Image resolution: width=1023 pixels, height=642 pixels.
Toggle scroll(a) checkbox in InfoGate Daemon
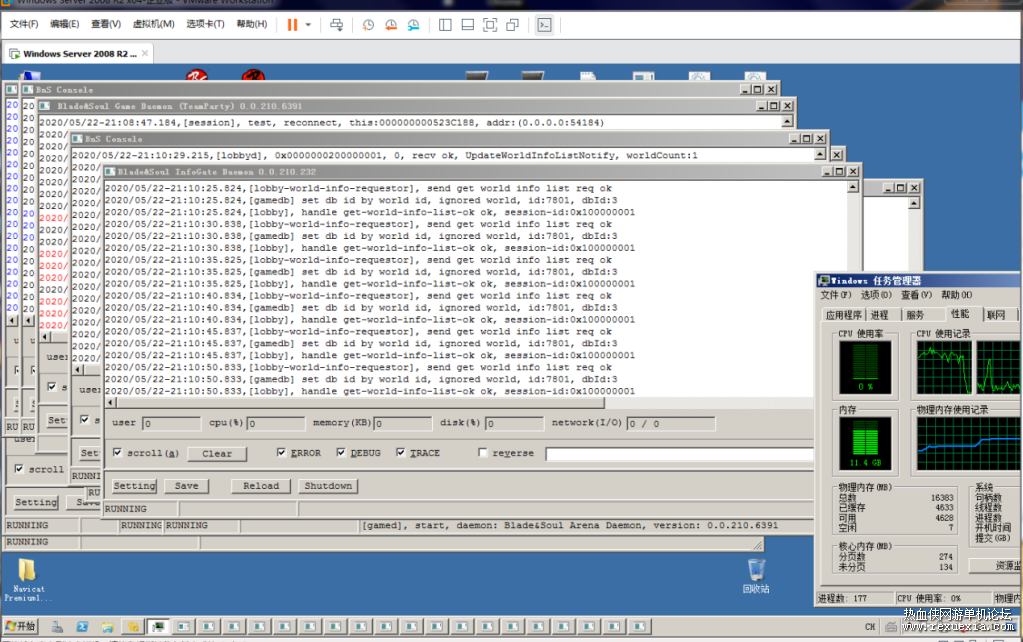tap(117, 452)
